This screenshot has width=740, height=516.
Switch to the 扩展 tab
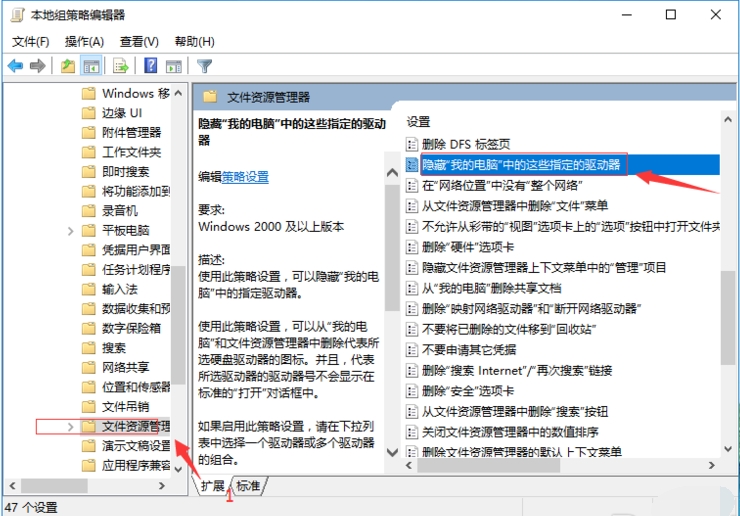(x=212, y=485)
